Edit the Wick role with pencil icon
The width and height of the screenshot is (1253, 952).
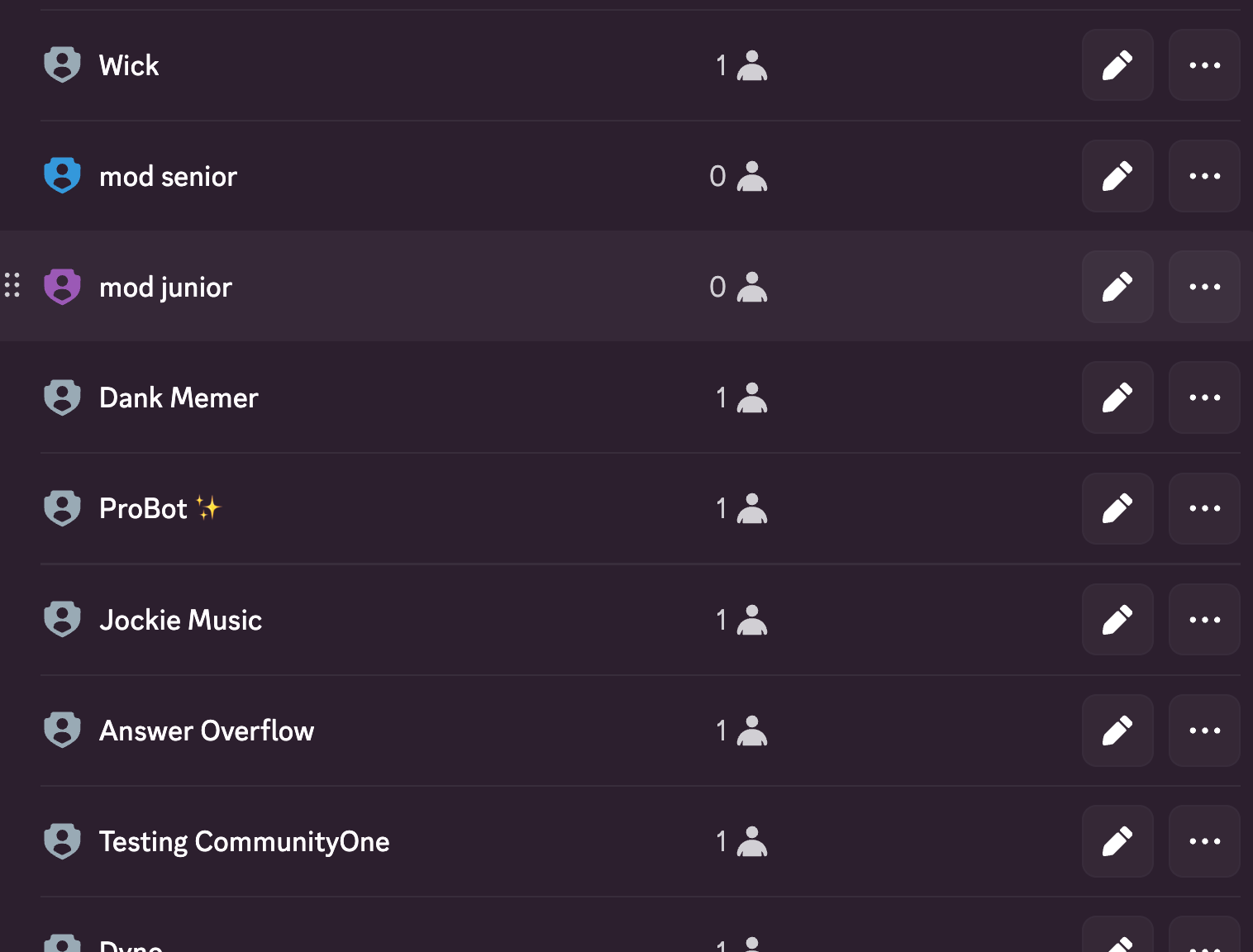1117,65
